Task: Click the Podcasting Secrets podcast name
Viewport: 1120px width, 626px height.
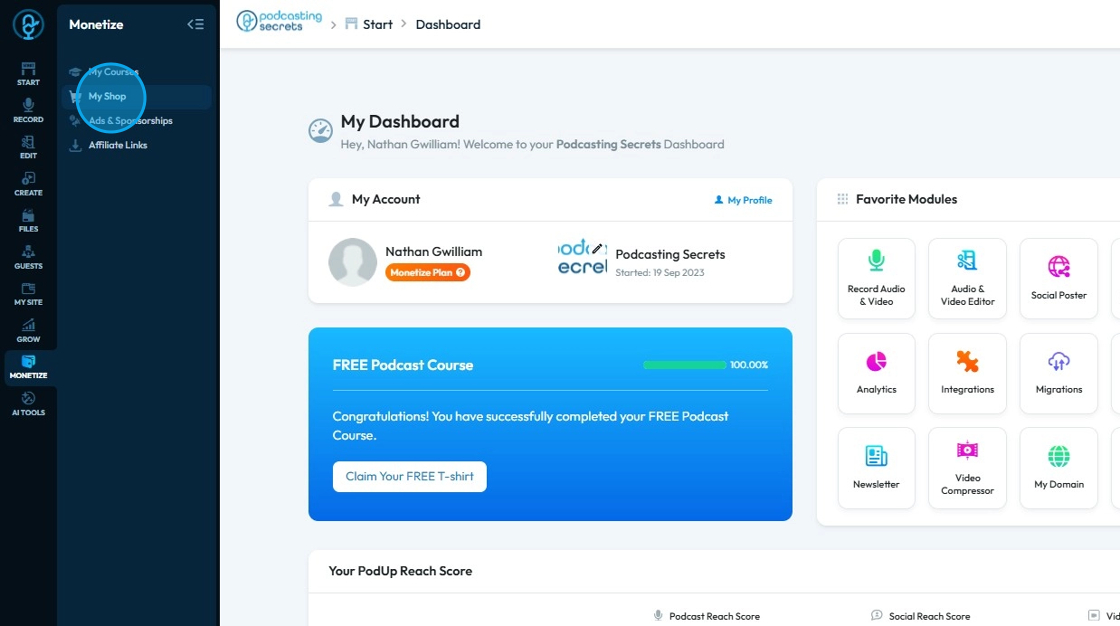Action: (x=670, y=254)
